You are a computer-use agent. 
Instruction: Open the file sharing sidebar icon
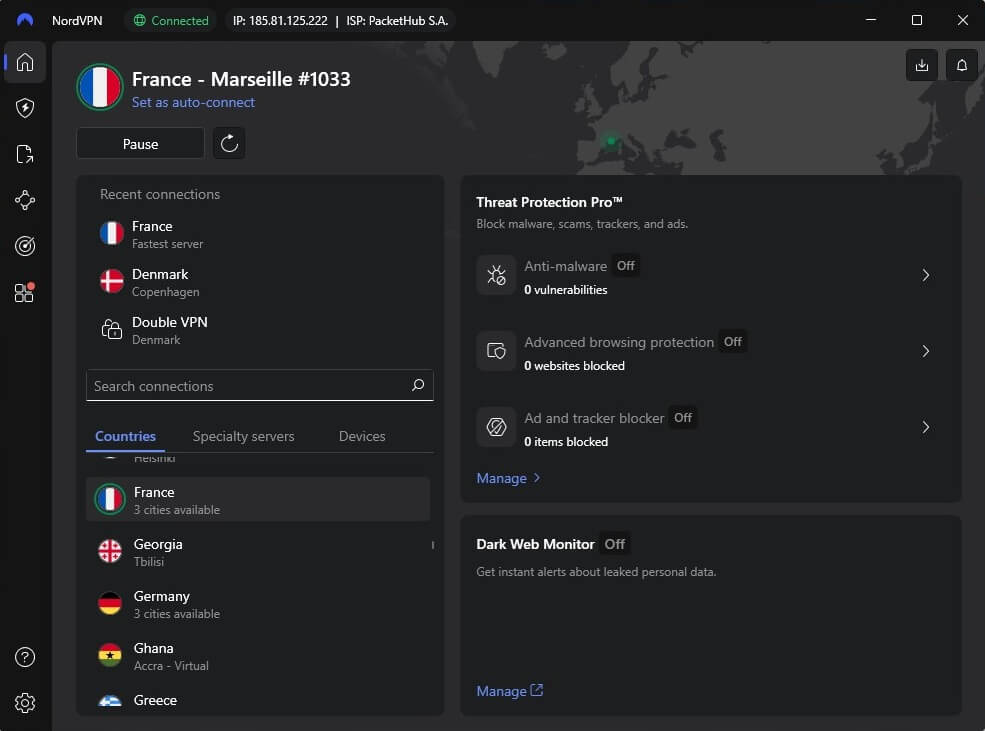25,154
